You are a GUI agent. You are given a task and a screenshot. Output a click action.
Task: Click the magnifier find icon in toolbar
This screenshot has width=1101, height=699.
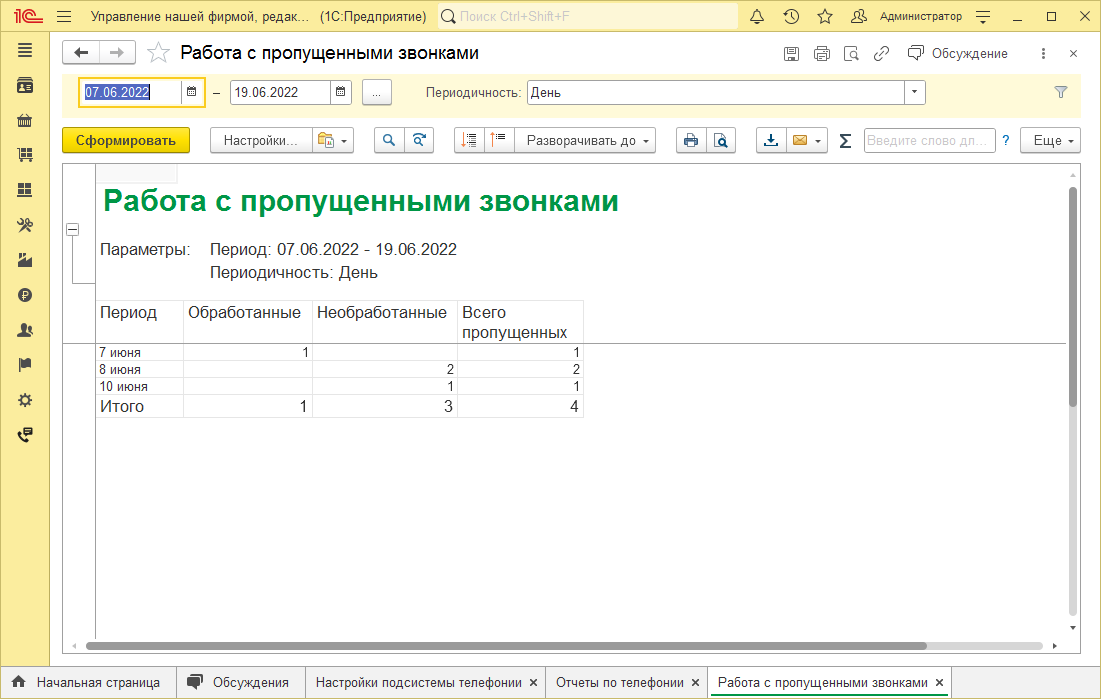point(389,141)
